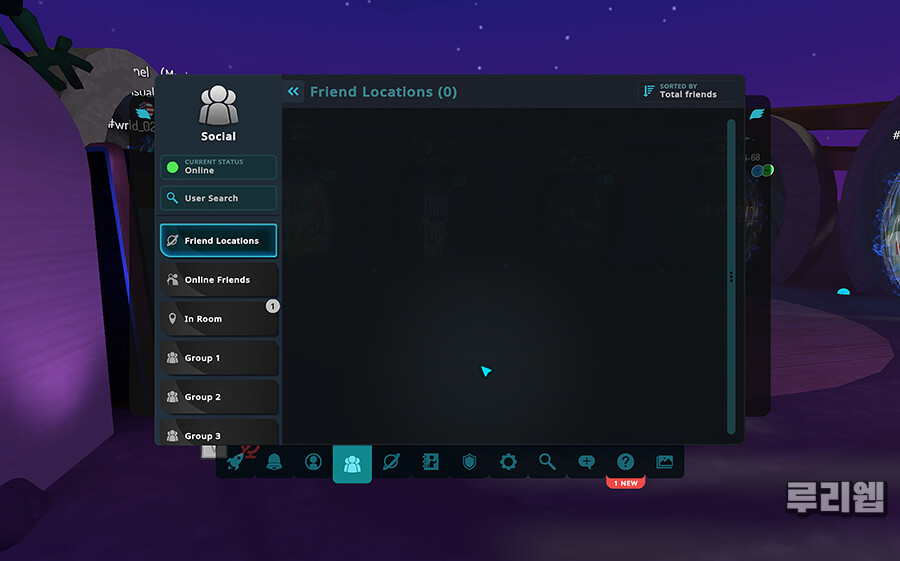Change Current Status from Online
Image resolution: width=900 pixels, height=561 pixels.
218,167
